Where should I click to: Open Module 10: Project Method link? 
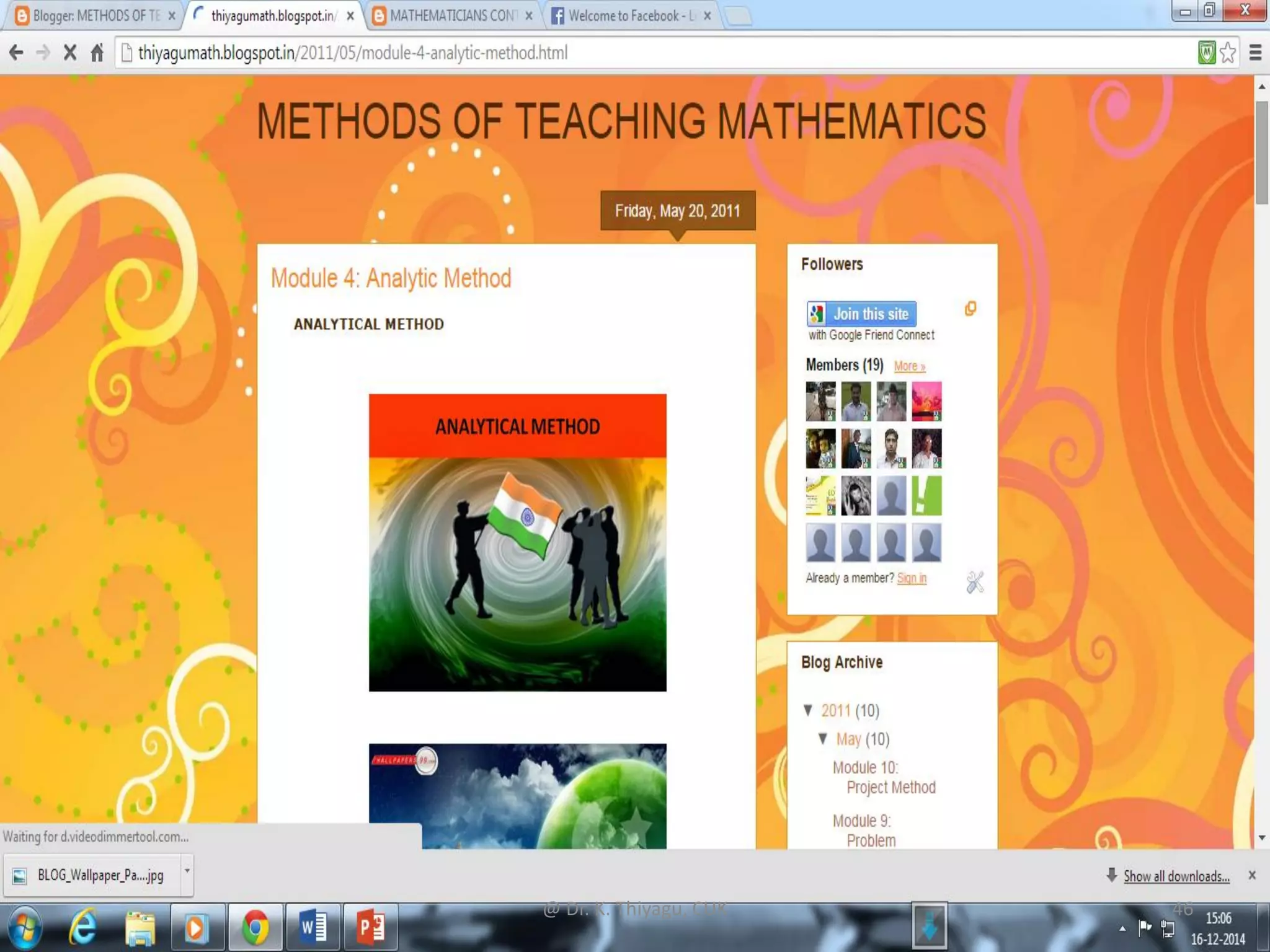click(x=884, y=778)
